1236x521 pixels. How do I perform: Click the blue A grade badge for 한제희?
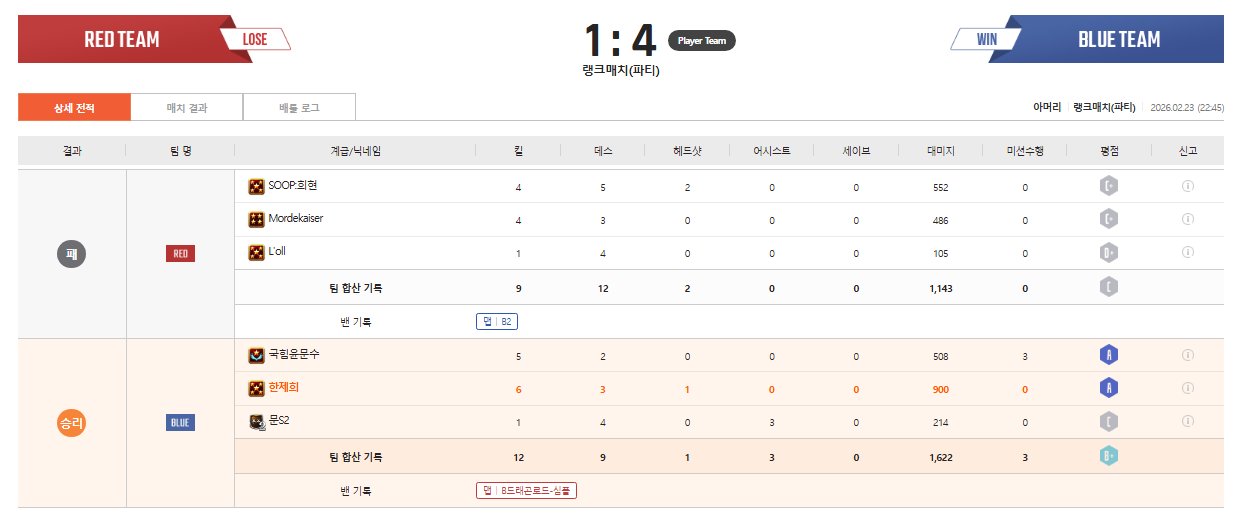click(1108, 388)
